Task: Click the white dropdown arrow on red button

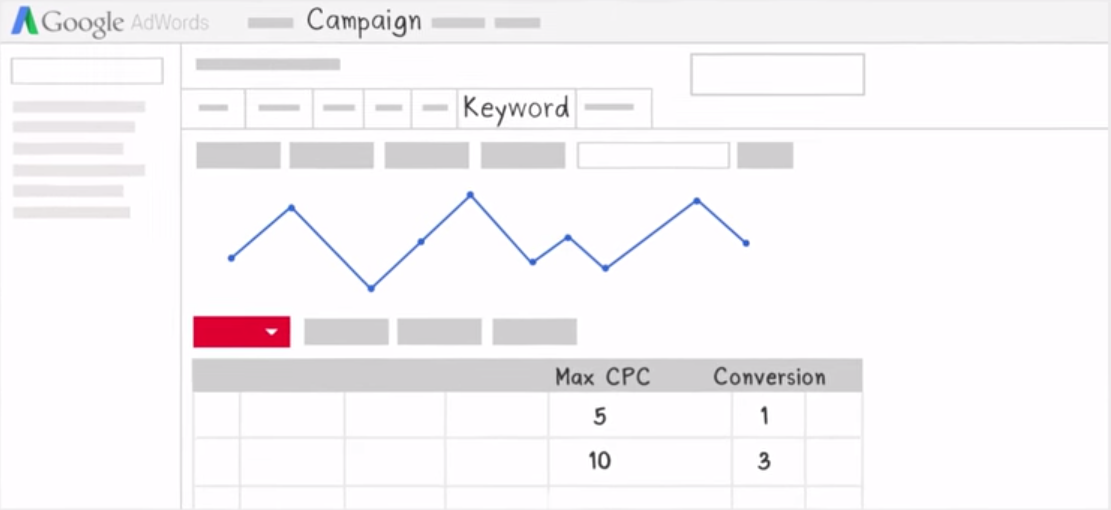Action: [271, 332]
